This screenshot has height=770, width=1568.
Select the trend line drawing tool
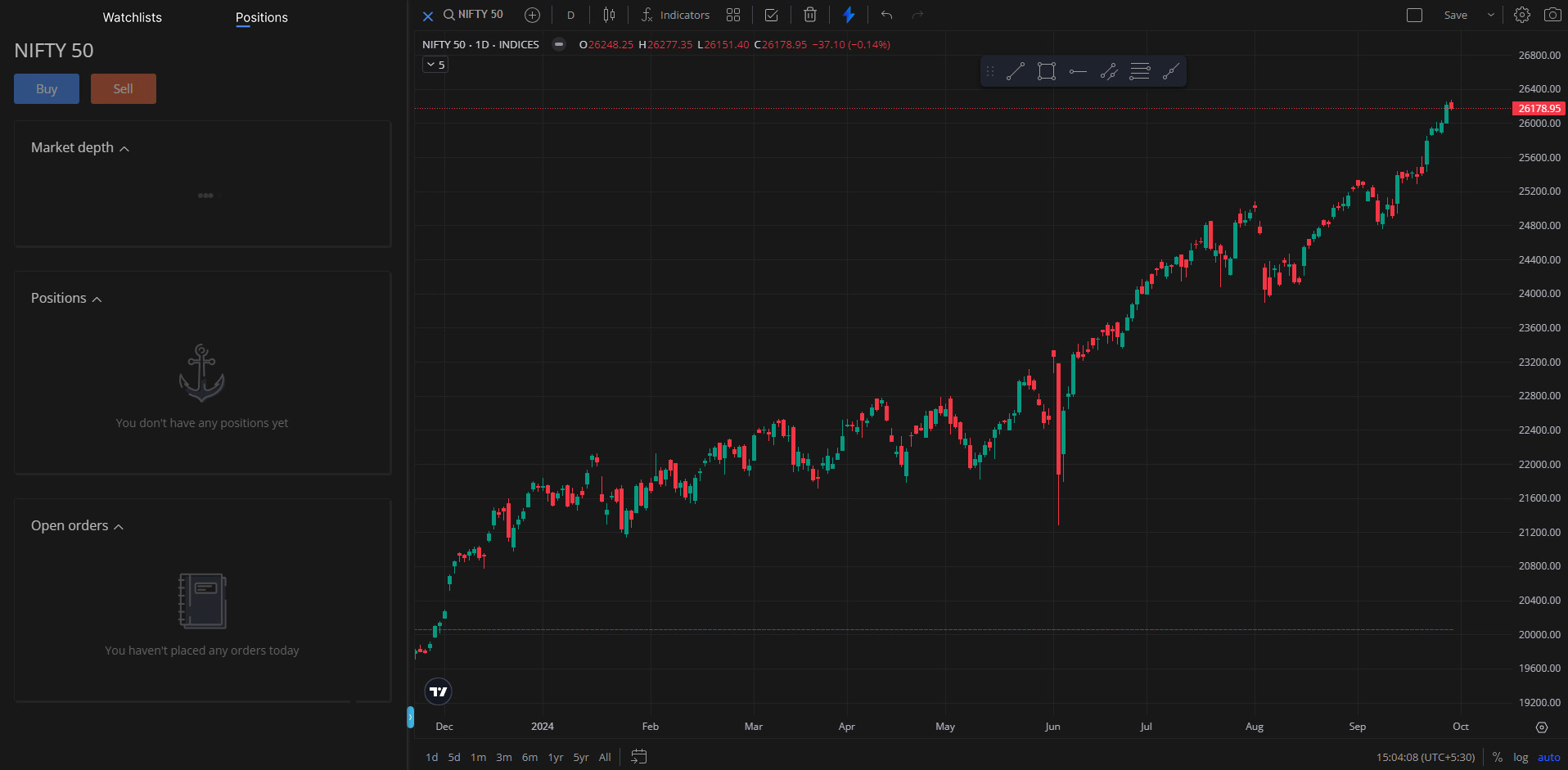pyautogui.click(x=1015, y=71)
